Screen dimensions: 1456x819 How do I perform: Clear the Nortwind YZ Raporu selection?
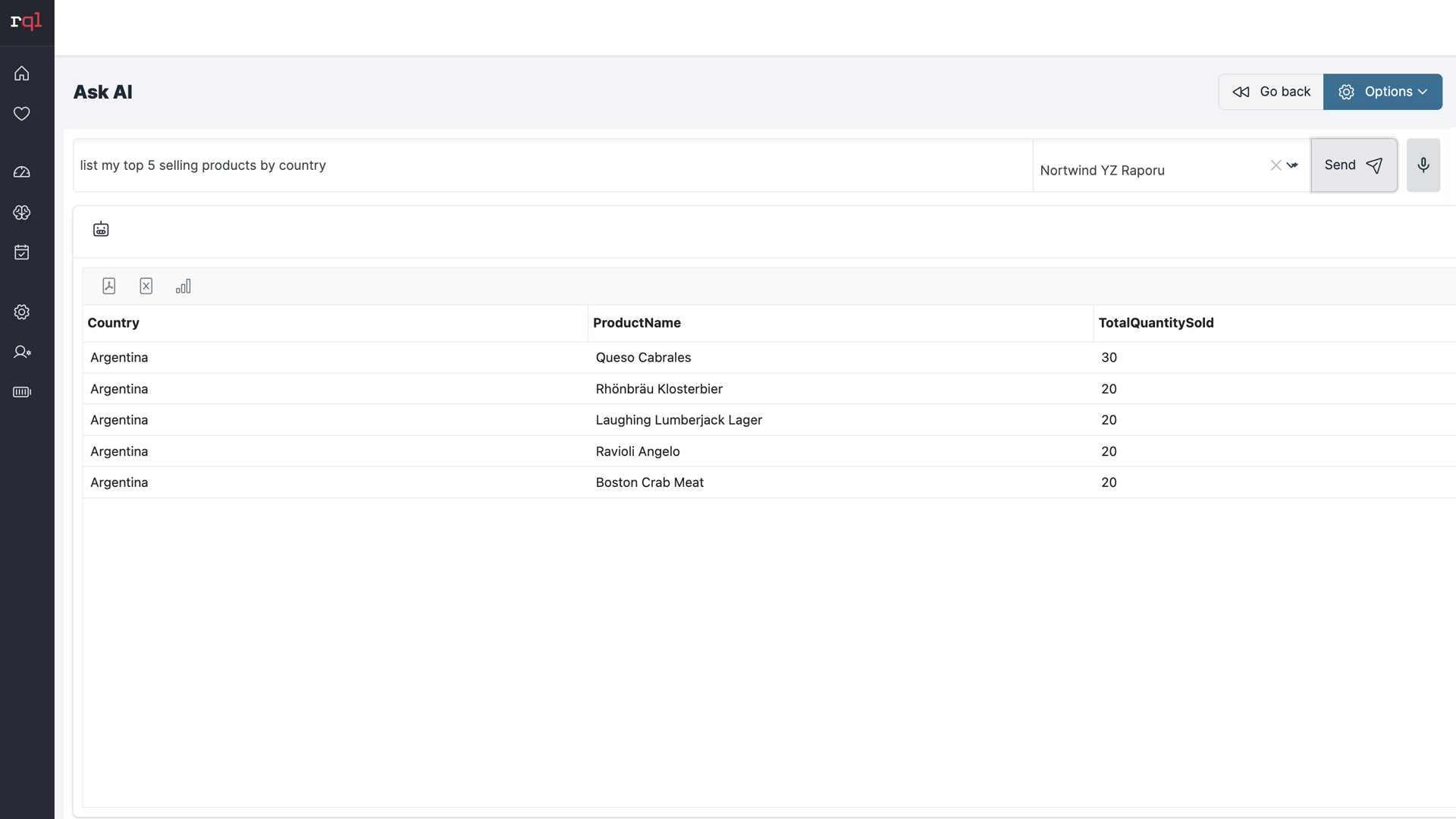[1276, 165]
